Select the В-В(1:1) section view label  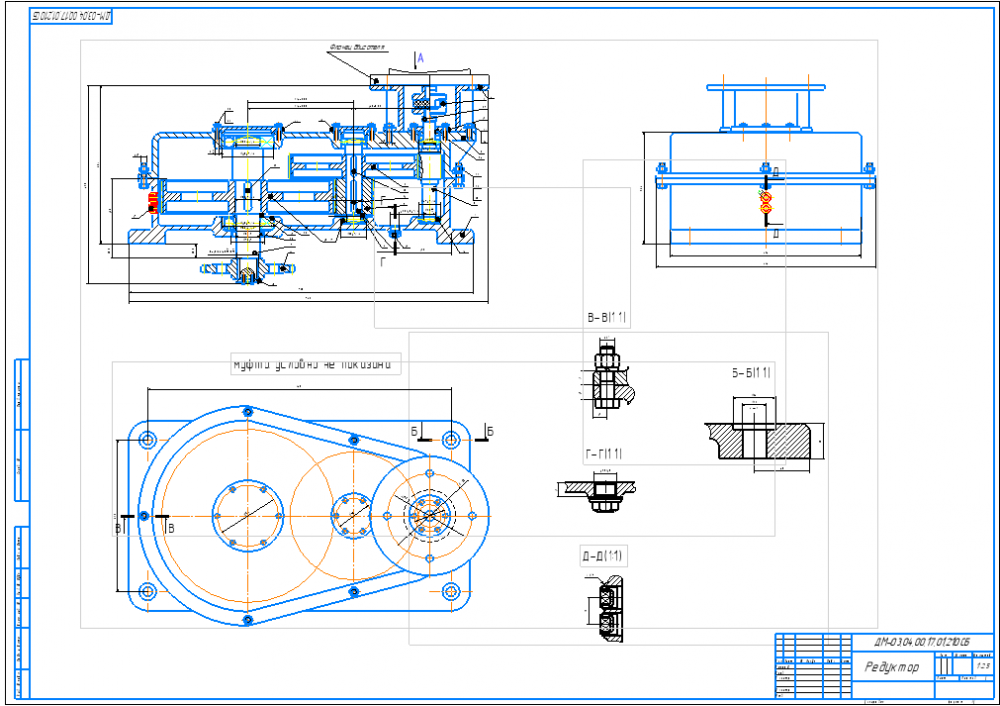607,318
